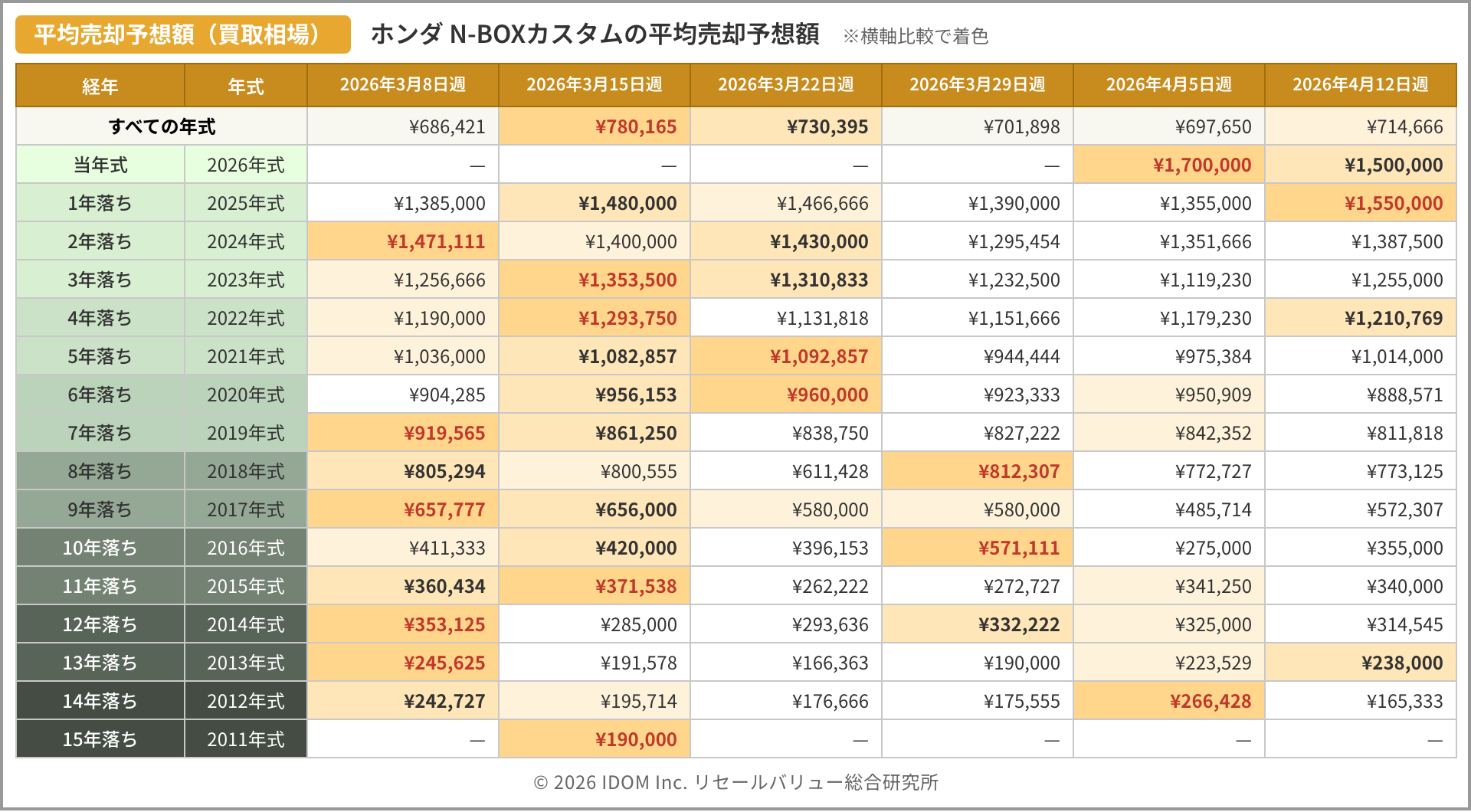Click the 2026年4月12日週 column header
Screen dimensions: 1471x812
point(1360,85)
